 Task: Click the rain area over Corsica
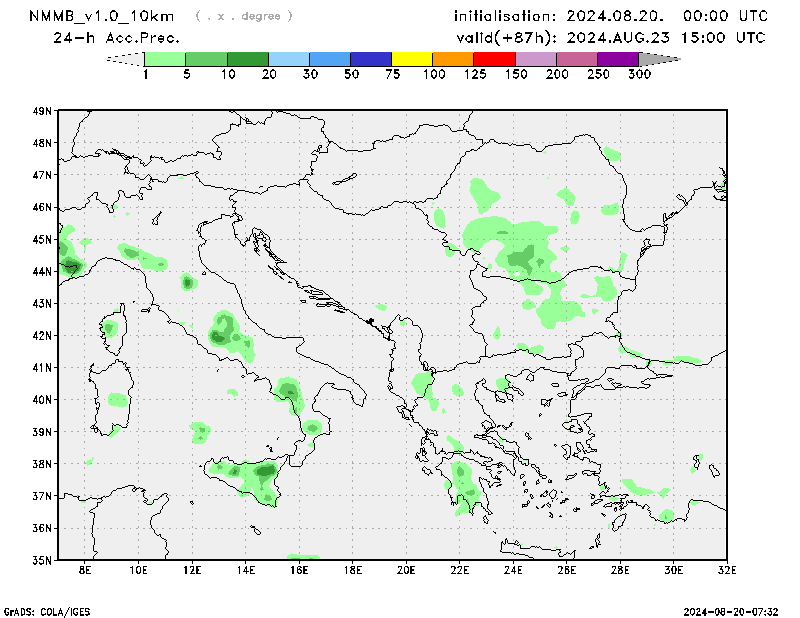109,327
